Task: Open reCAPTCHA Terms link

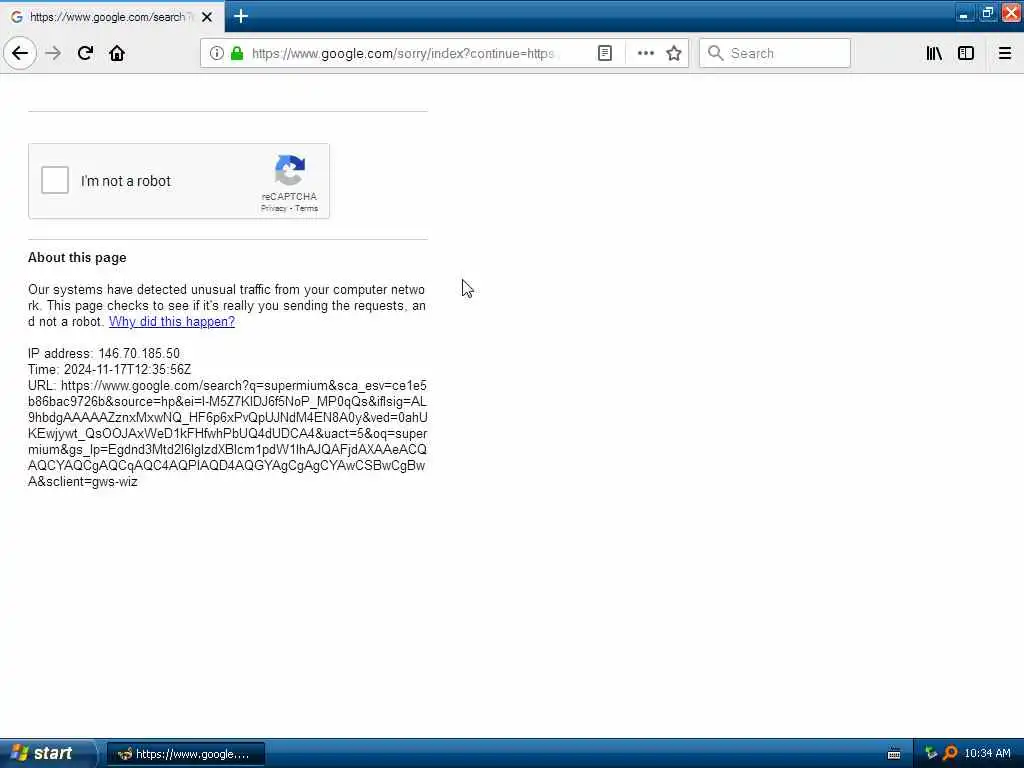Action: [x=306, y=208]
